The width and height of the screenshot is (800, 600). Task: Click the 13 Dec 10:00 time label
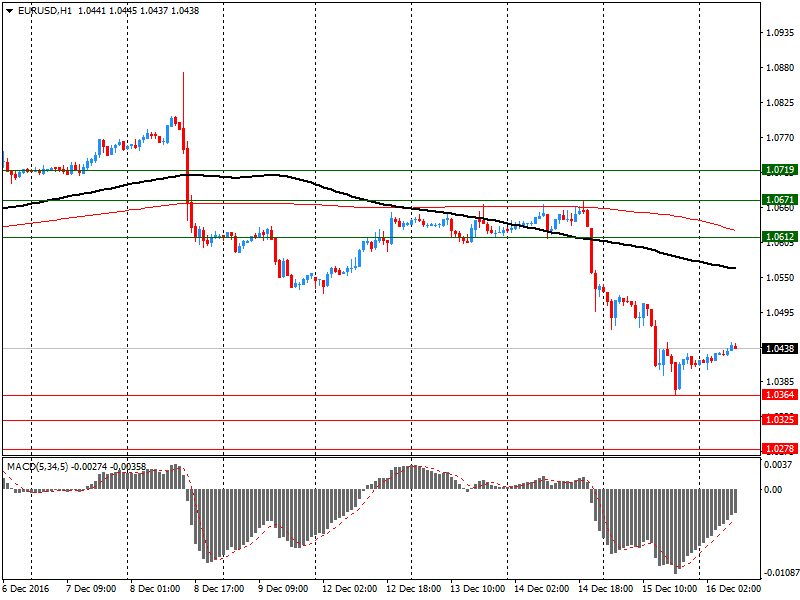click(478, 589)
